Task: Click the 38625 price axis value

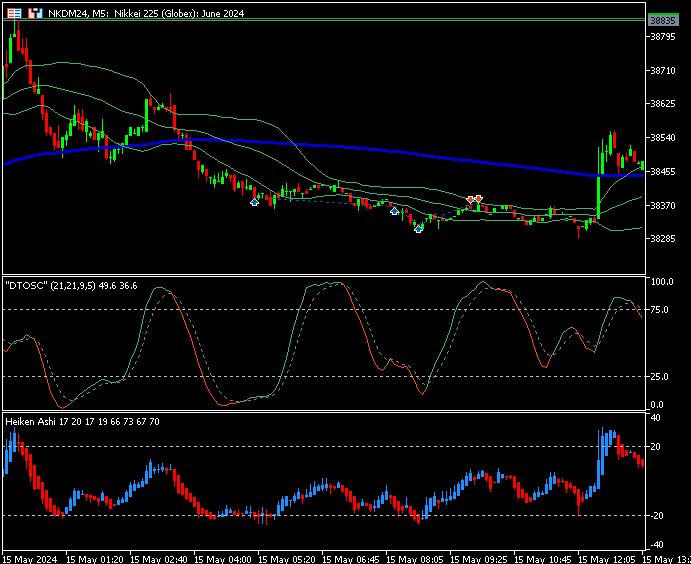Action: tap(663, 104)
